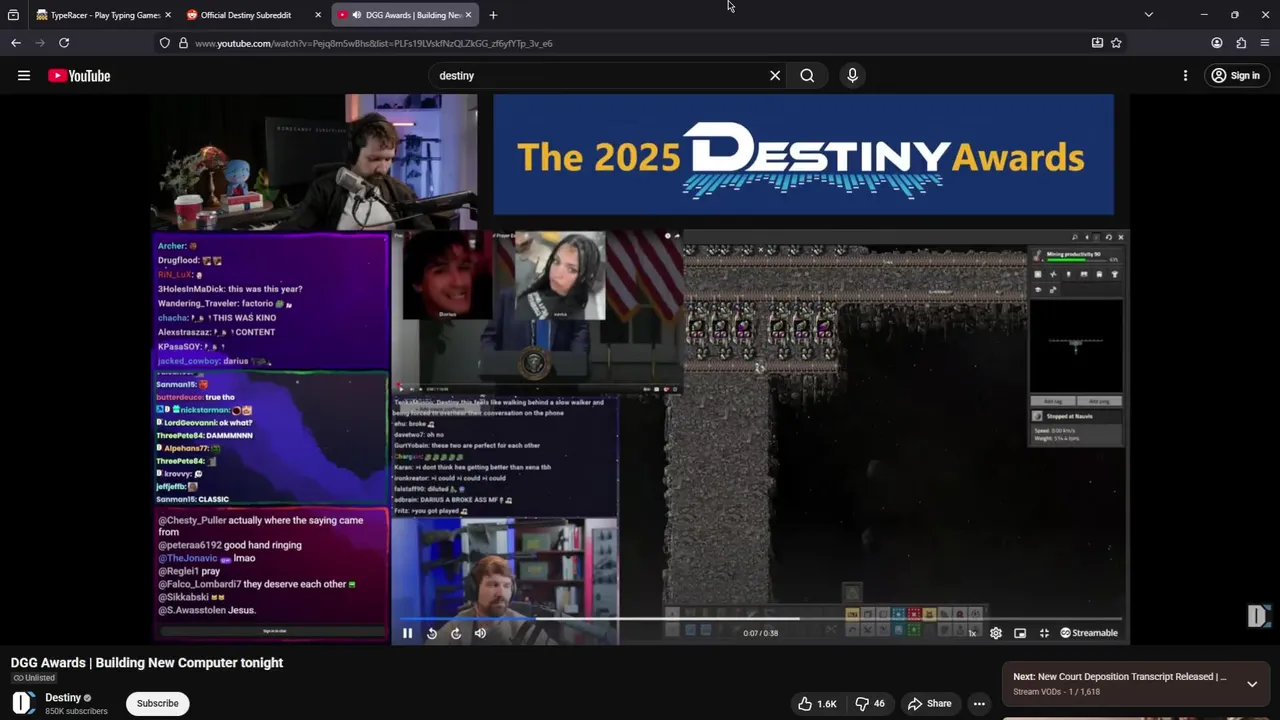Go to the YouTube home logo

(x=79, y=76)
